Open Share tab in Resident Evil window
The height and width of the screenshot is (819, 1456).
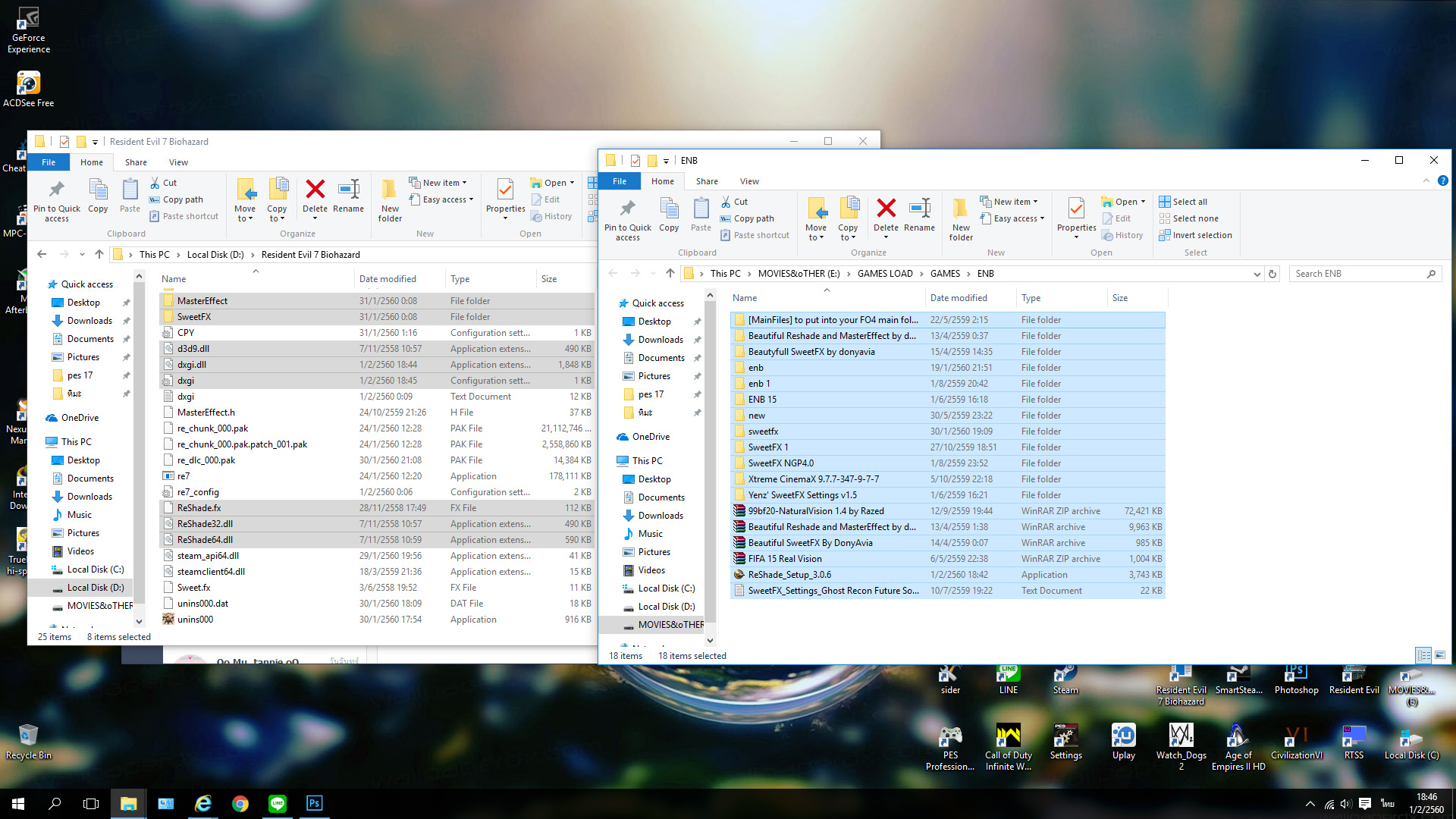click(x=136, y=162)
